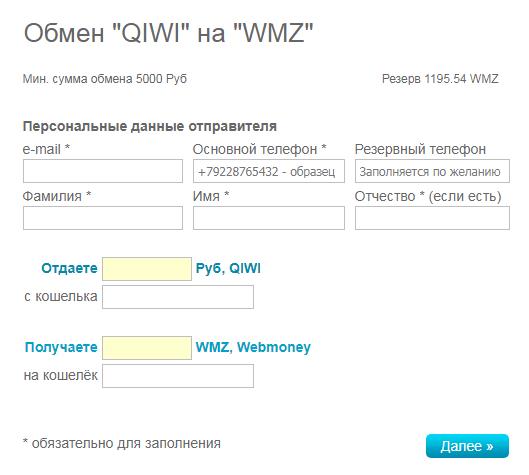Click text Мин. сумма обмена 5000 Руб
This screenshot has height=475, width=529.
tap(105, 79)
